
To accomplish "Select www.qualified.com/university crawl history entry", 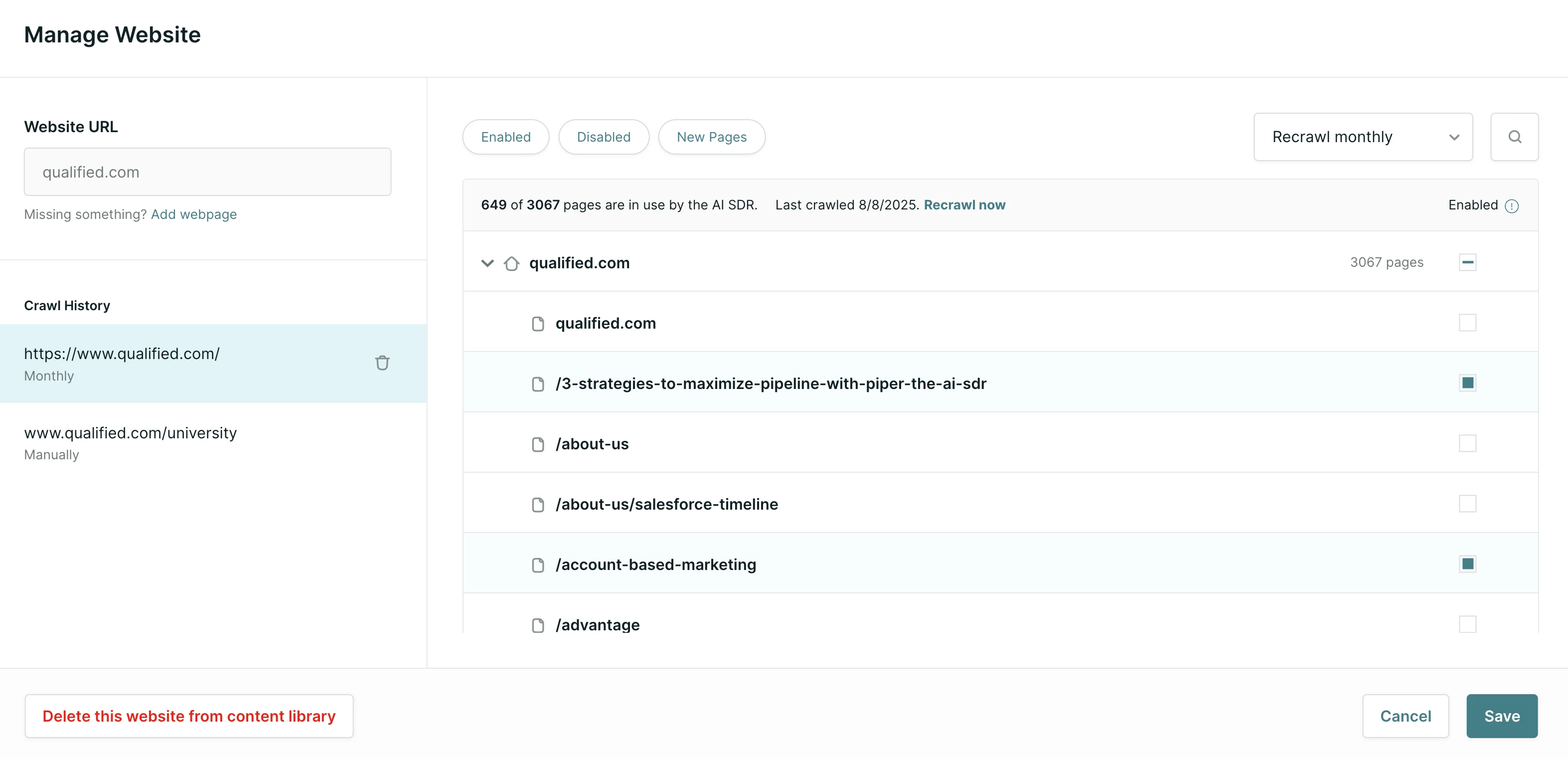I will click(x=213, y=443).
